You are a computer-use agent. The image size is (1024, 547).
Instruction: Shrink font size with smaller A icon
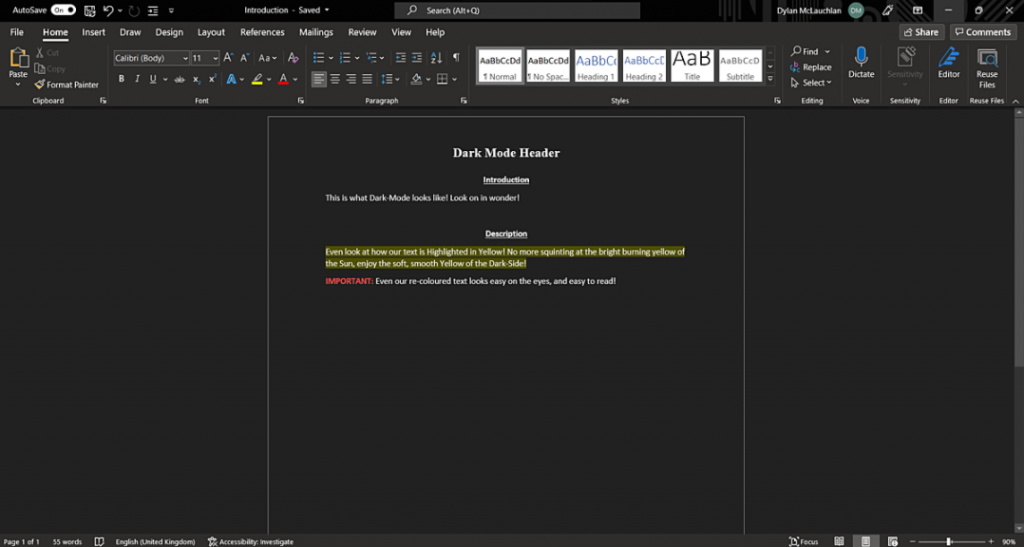tap(244, 58)
